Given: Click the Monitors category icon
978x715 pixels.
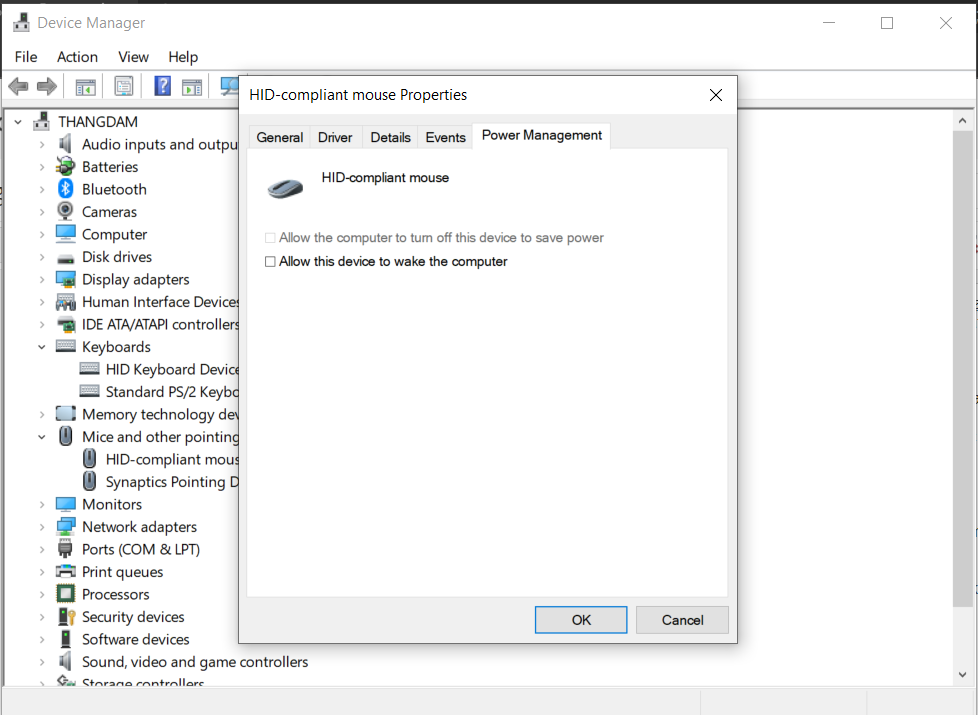Looking at the screenshot, I should pos(65,503).
